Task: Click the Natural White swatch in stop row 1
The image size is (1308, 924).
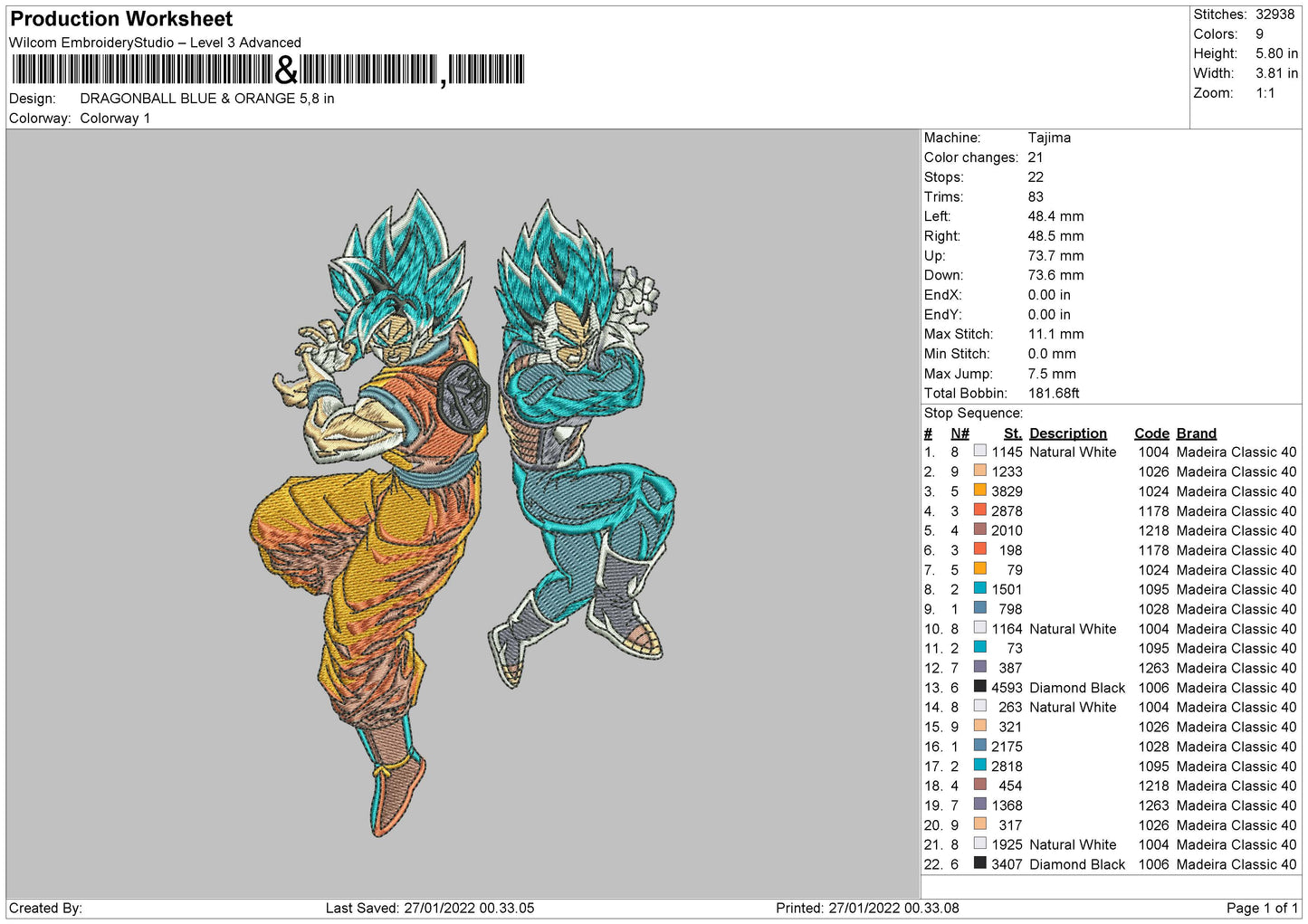Action: click(x=979, y=451)
